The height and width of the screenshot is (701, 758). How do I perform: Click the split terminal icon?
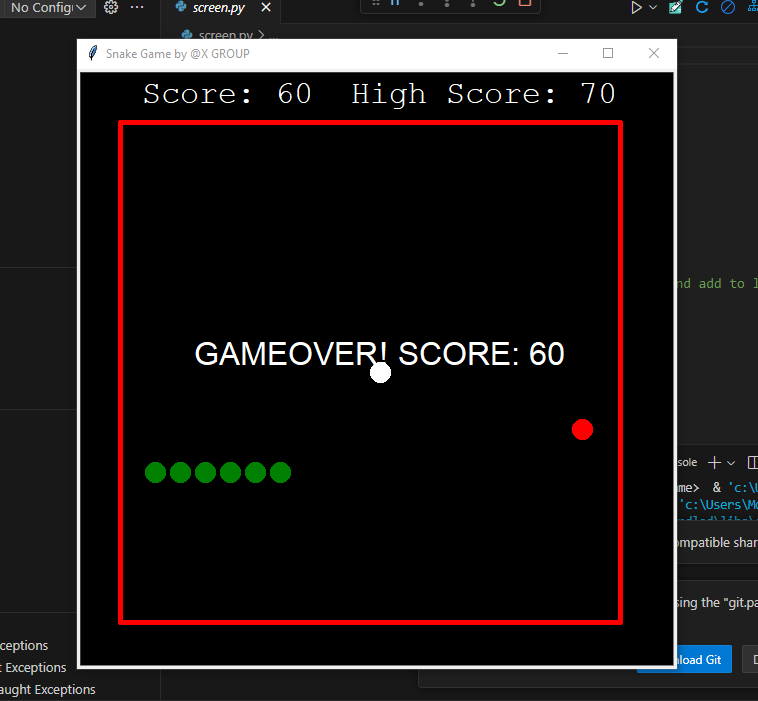[x=753, y=463]
